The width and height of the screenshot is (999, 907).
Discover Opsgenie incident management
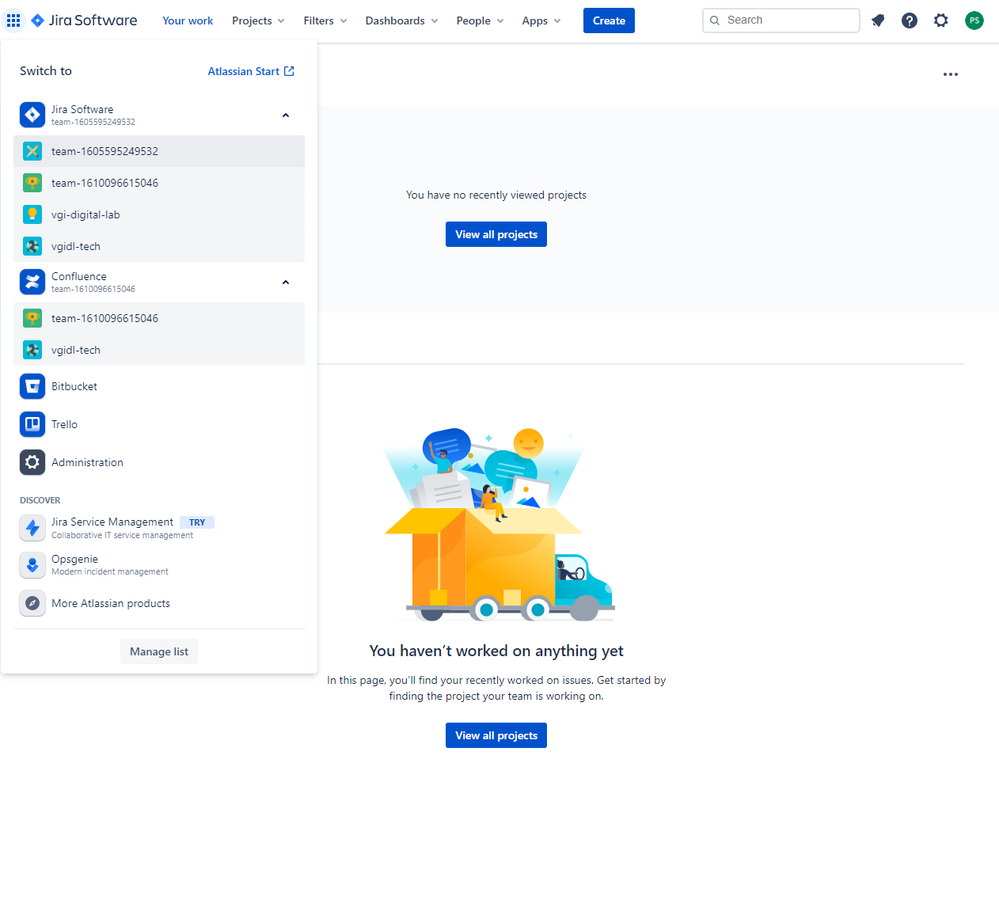pos(159,565)
